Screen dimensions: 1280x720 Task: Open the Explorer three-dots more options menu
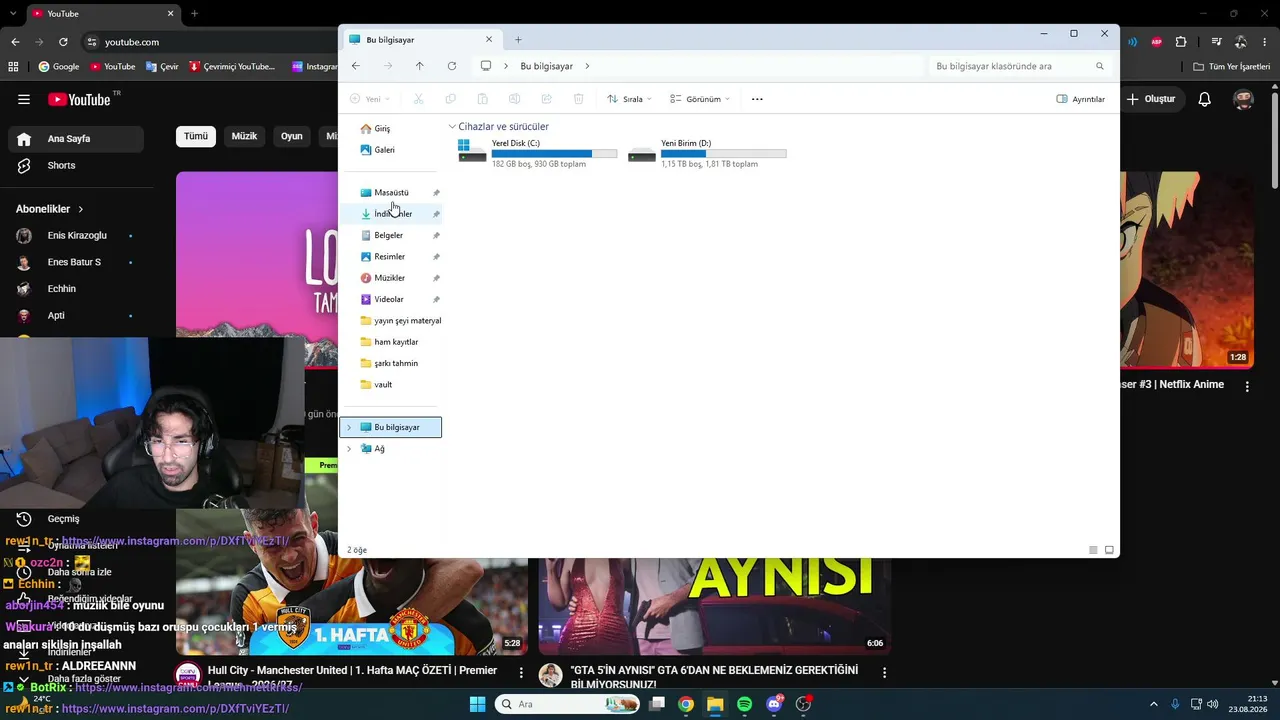(x=757, y=99)
